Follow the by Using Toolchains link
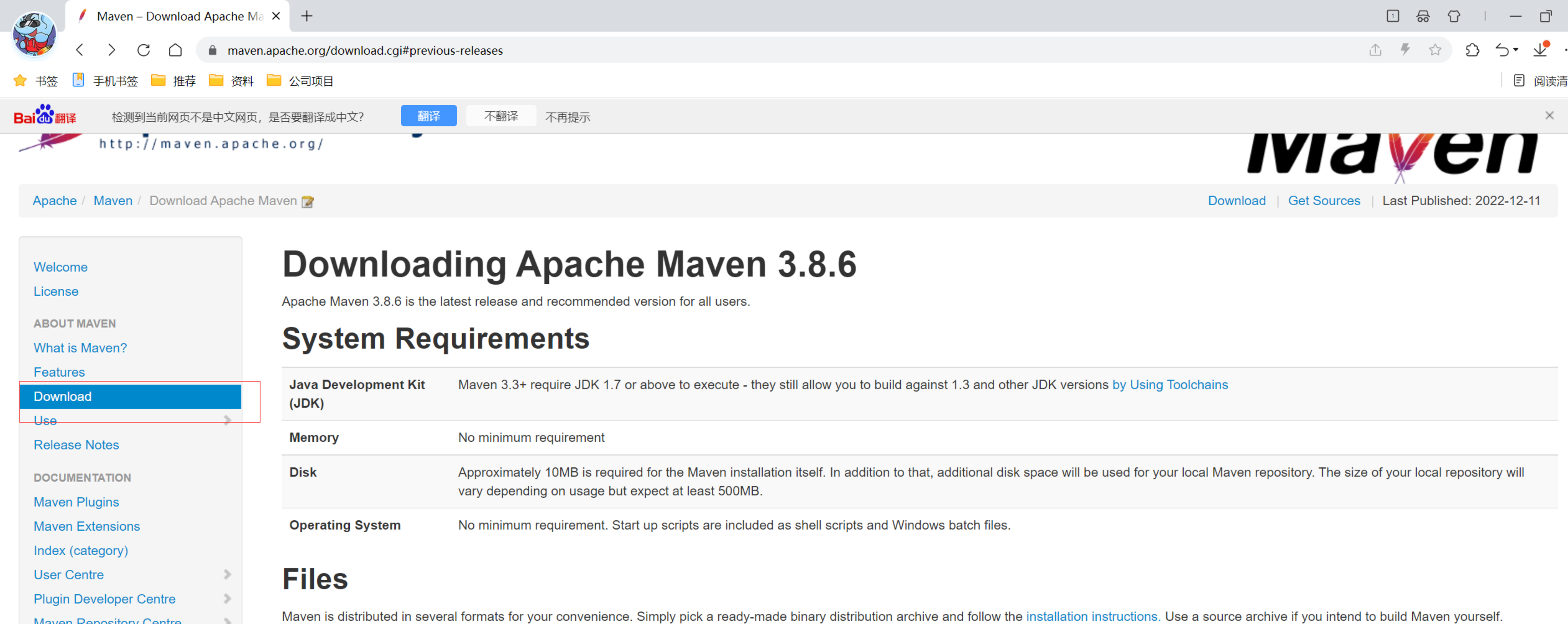Image resolution: width=1568 pixels, height=624 pixels. click(1170, 385)
